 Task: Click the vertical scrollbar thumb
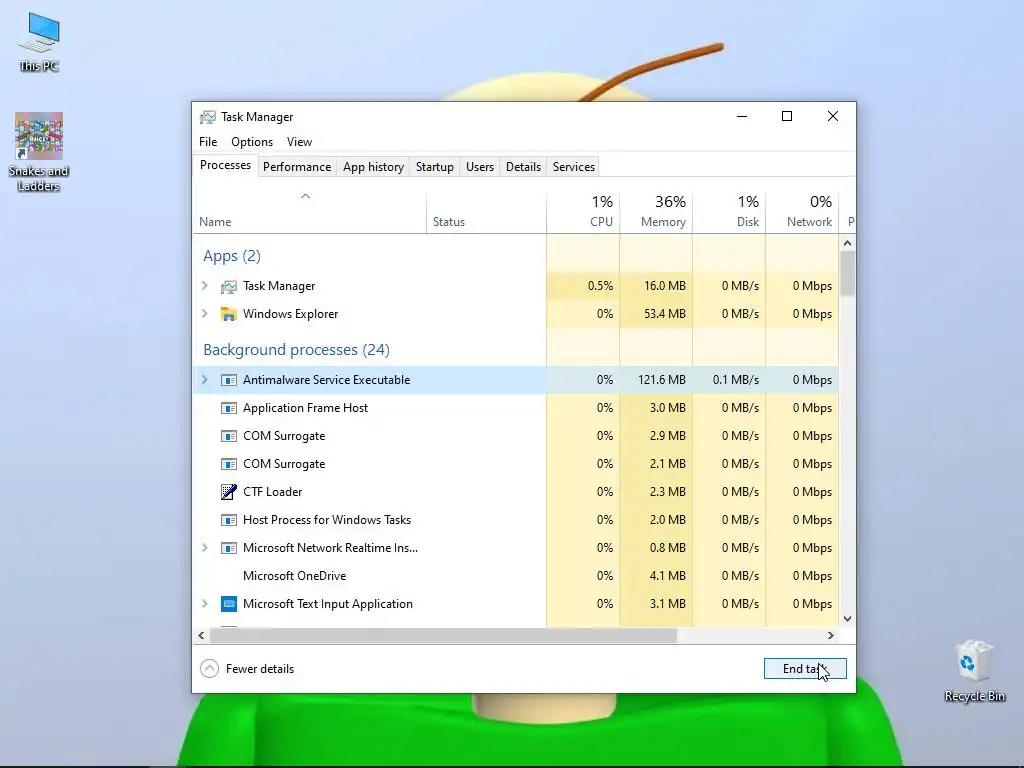(847, 273)
